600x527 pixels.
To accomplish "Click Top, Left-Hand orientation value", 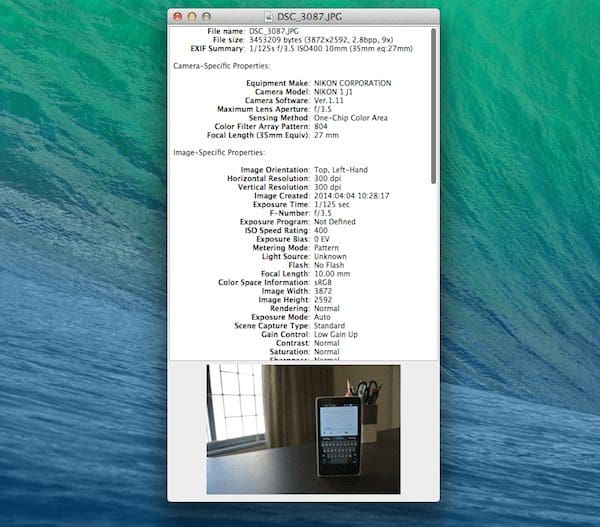I will pos(341,170).
